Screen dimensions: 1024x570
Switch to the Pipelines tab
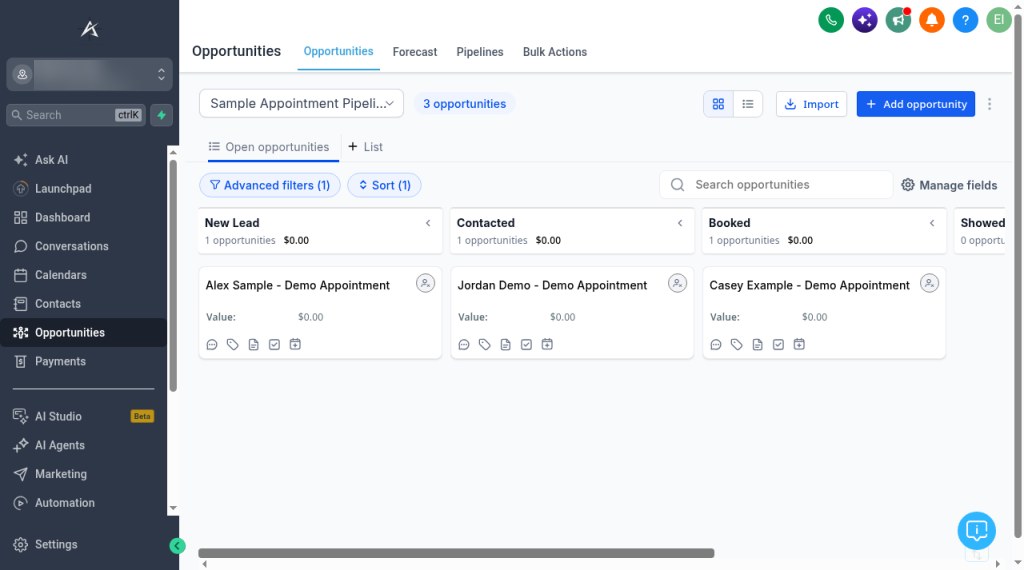pyautogui.click(x=479, y=52)
